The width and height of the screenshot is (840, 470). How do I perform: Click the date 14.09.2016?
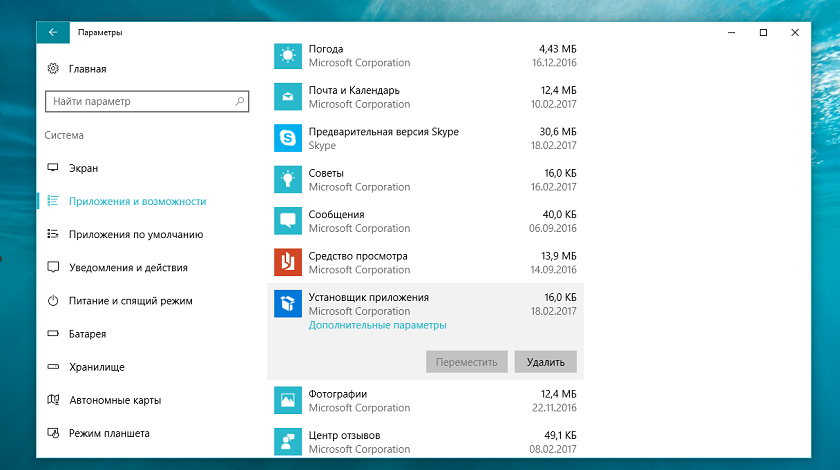pos(553,270)
